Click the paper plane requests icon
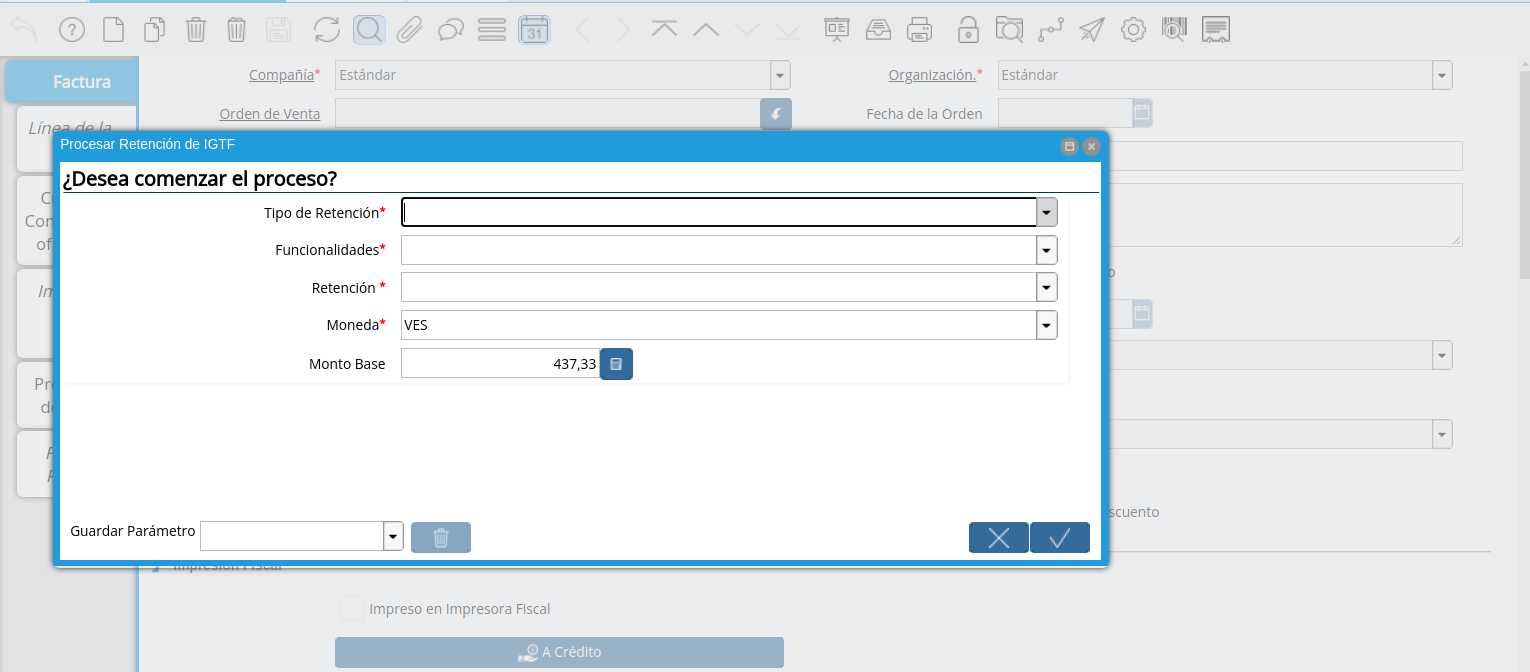 1091,30
